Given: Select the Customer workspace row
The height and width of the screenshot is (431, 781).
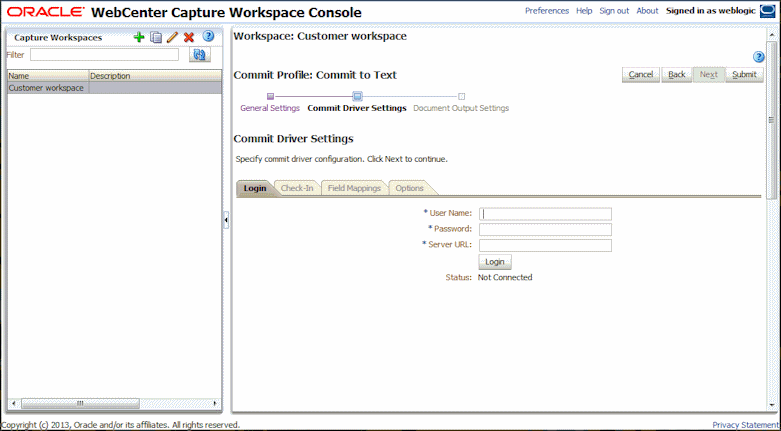Looking at the screenshot, I should point(115,88).
